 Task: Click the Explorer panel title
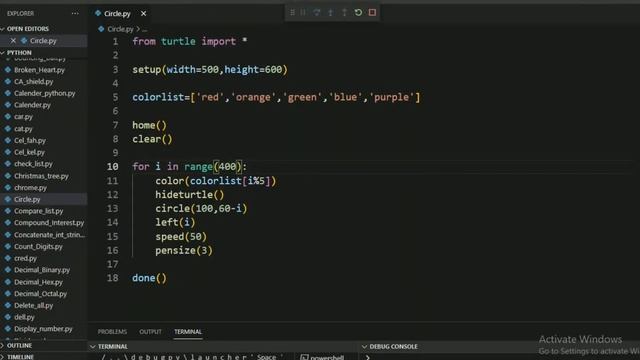click(20, 13)
